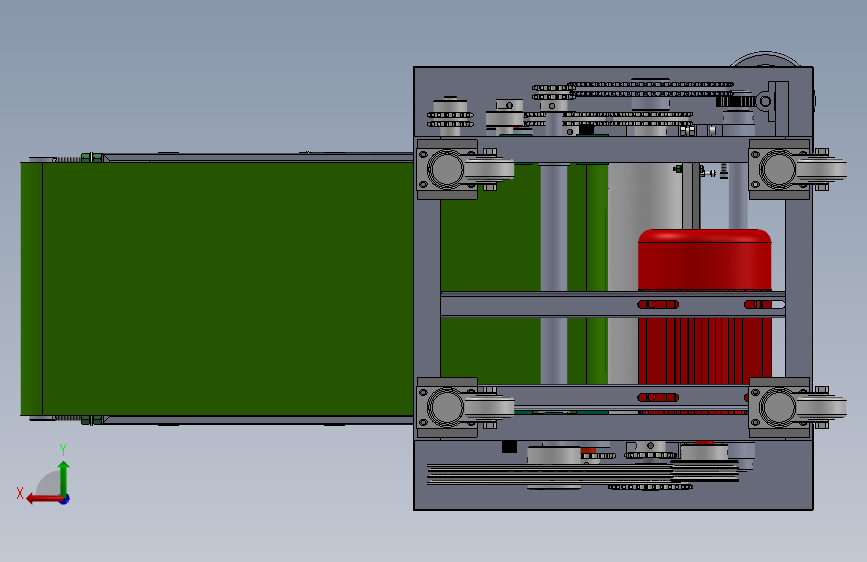867x562 pixels.
Task: Select the V-belt drive at the frame bottom
Action: [x=582, y=475]
